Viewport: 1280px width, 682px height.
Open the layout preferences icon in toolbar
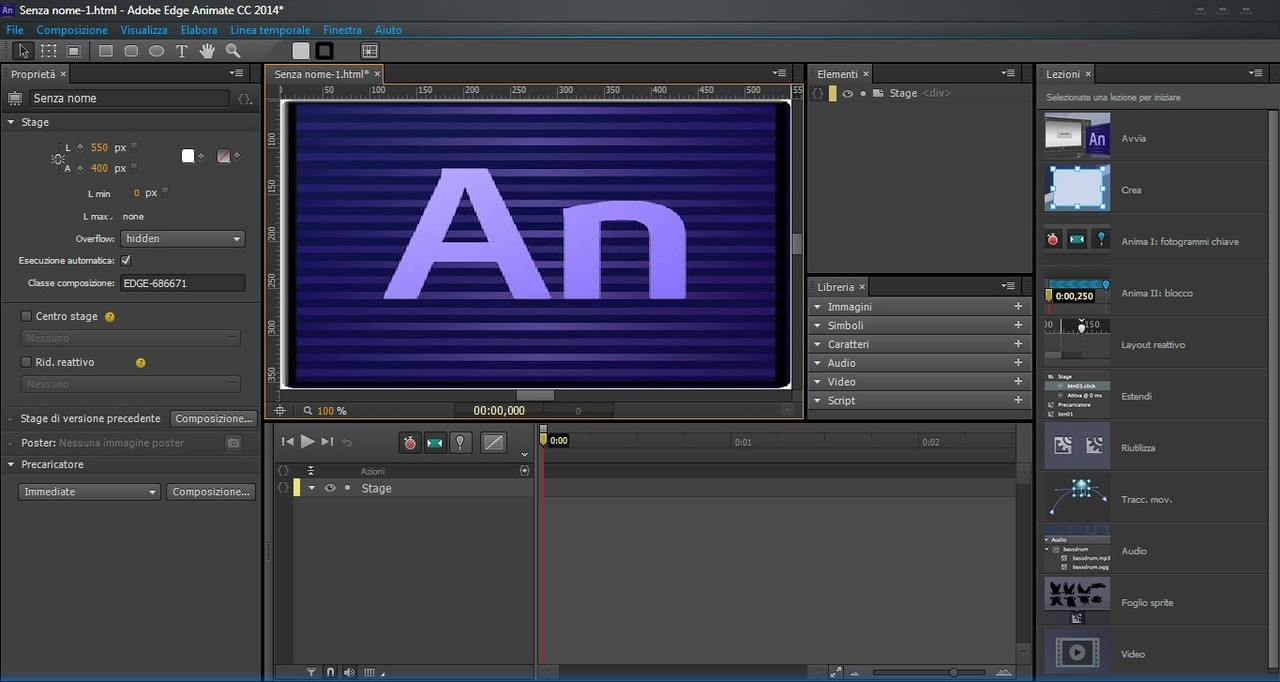(x=370, y=50)
